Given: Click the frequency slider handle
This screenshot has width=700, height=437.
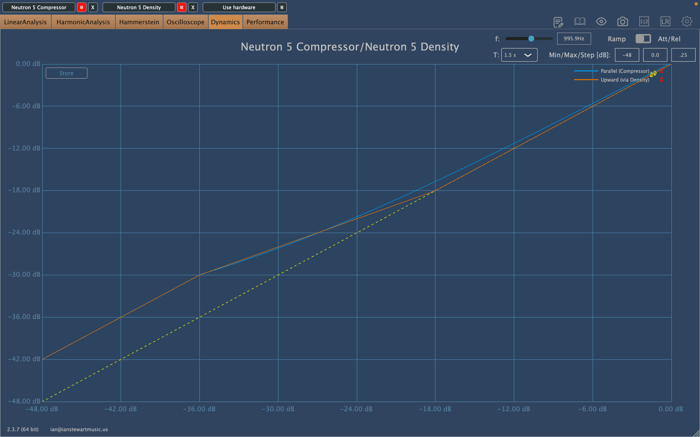Looking at the screenshot, I should (531, 39).
